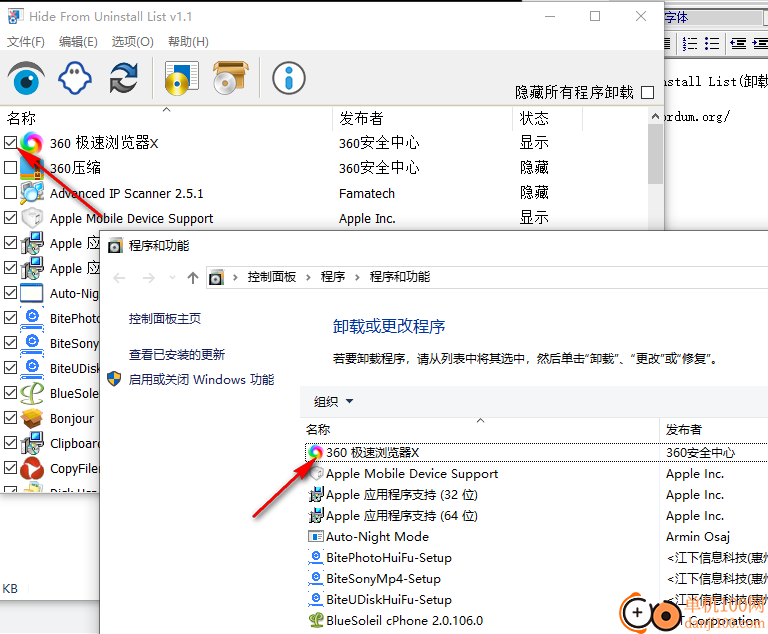Select Apple Mobile Device Support in 程序和功能
Viewport: 768px width, 634px height.
pyautogui.click(x=411, y=474)
